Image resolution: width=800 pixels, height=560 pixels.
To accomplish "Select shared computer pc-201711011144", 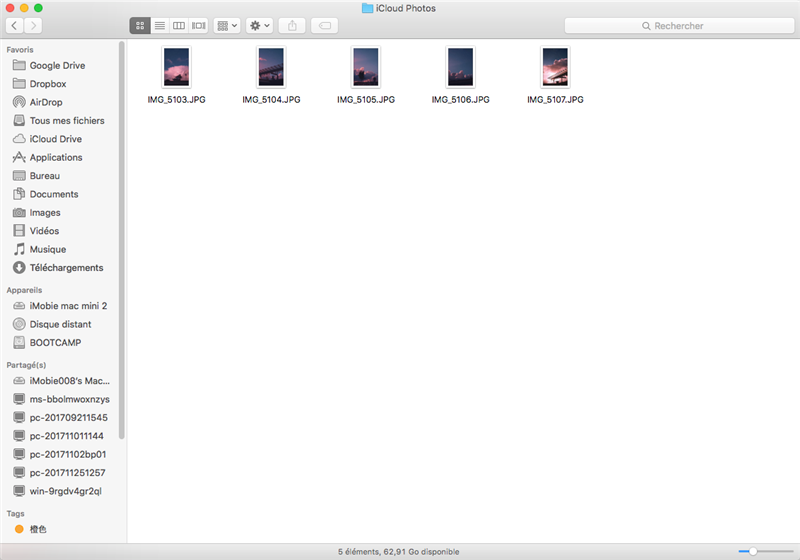I will (66, 436).
